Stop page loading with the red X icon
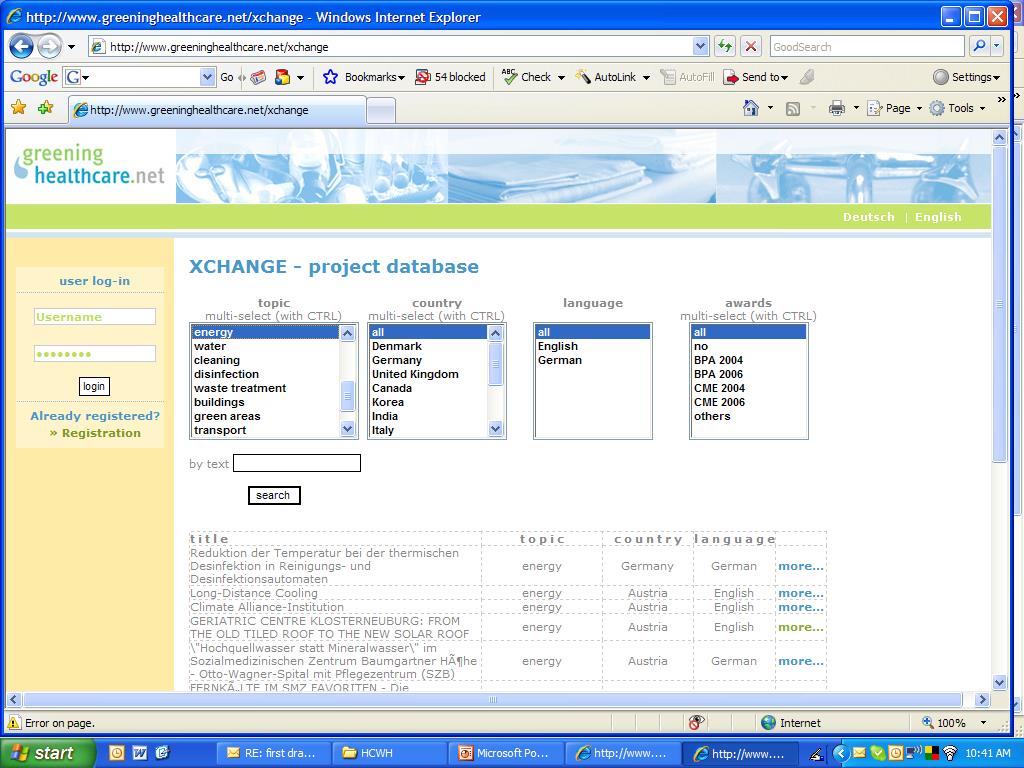This screenshot has width=1024, height=768. pos(751,46)
